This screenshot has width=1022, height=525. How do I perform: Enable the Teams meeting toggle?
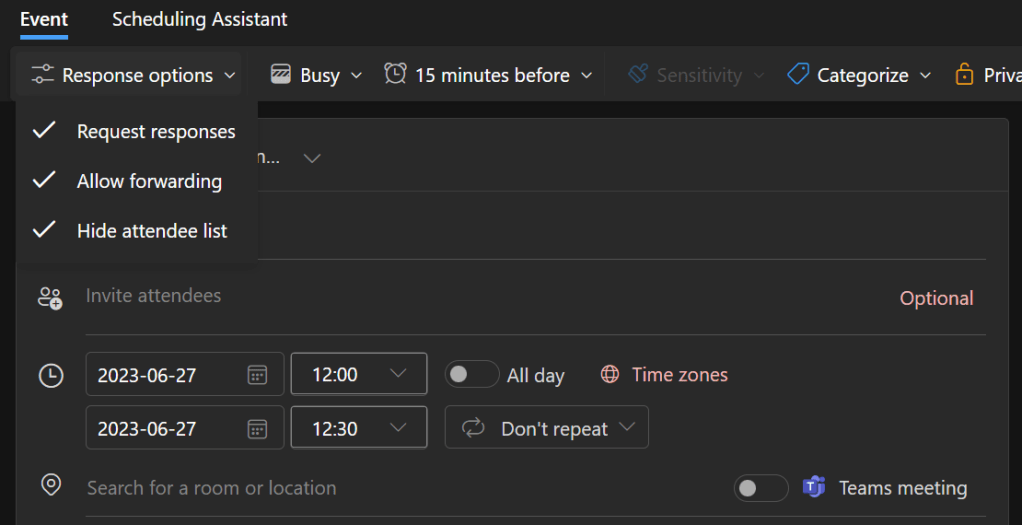[760, 488]
